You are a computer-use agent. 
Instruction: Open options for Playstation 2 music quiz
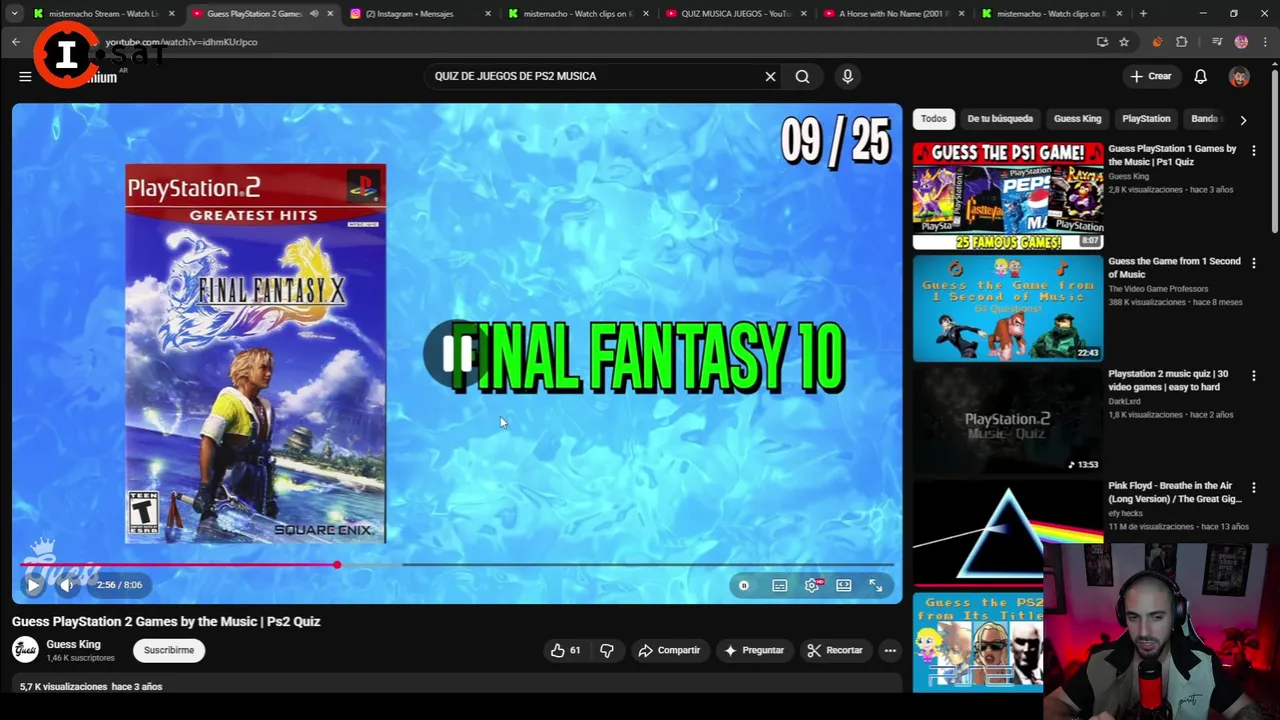coord(1253,375)
